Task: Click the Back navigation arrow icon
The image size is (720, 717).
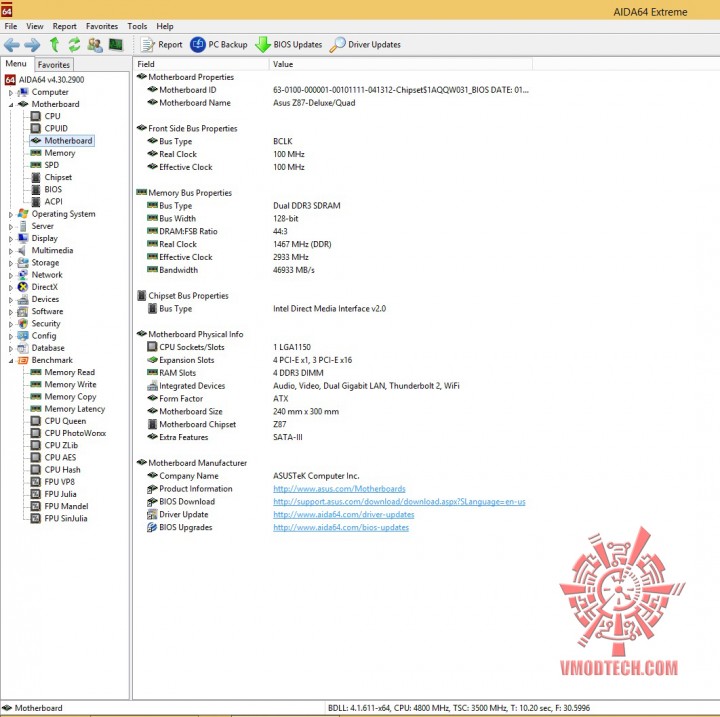Action: tap(11, 45)
